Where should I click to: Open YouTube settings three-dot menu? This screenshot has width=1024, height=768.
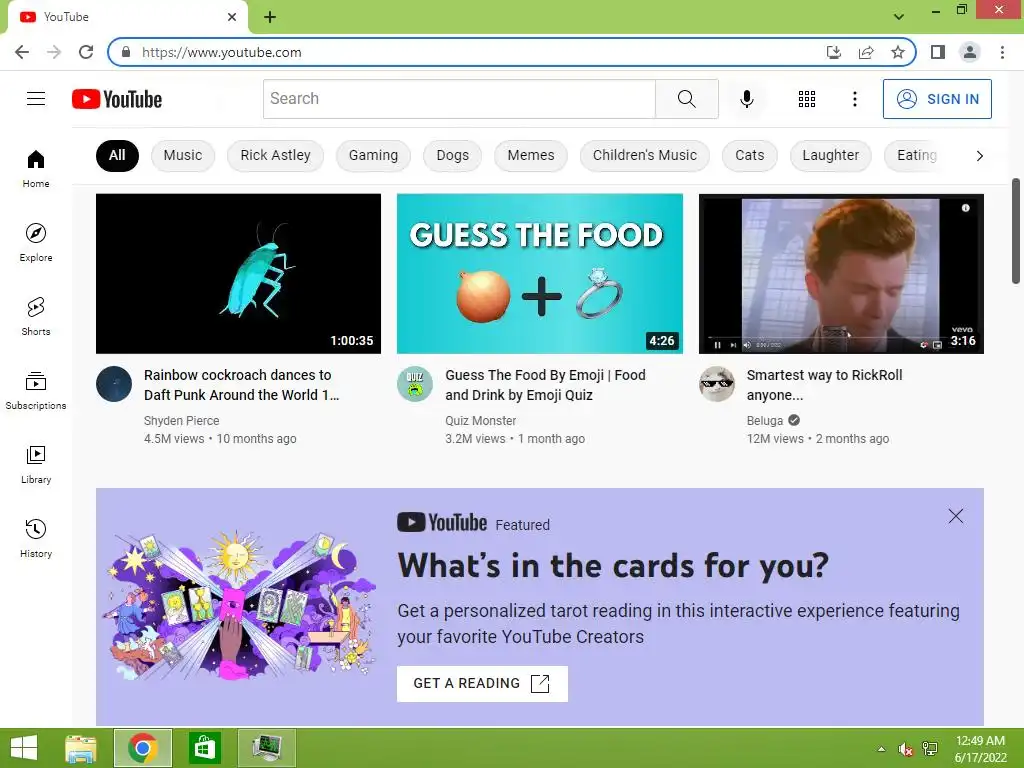[854, 99]
